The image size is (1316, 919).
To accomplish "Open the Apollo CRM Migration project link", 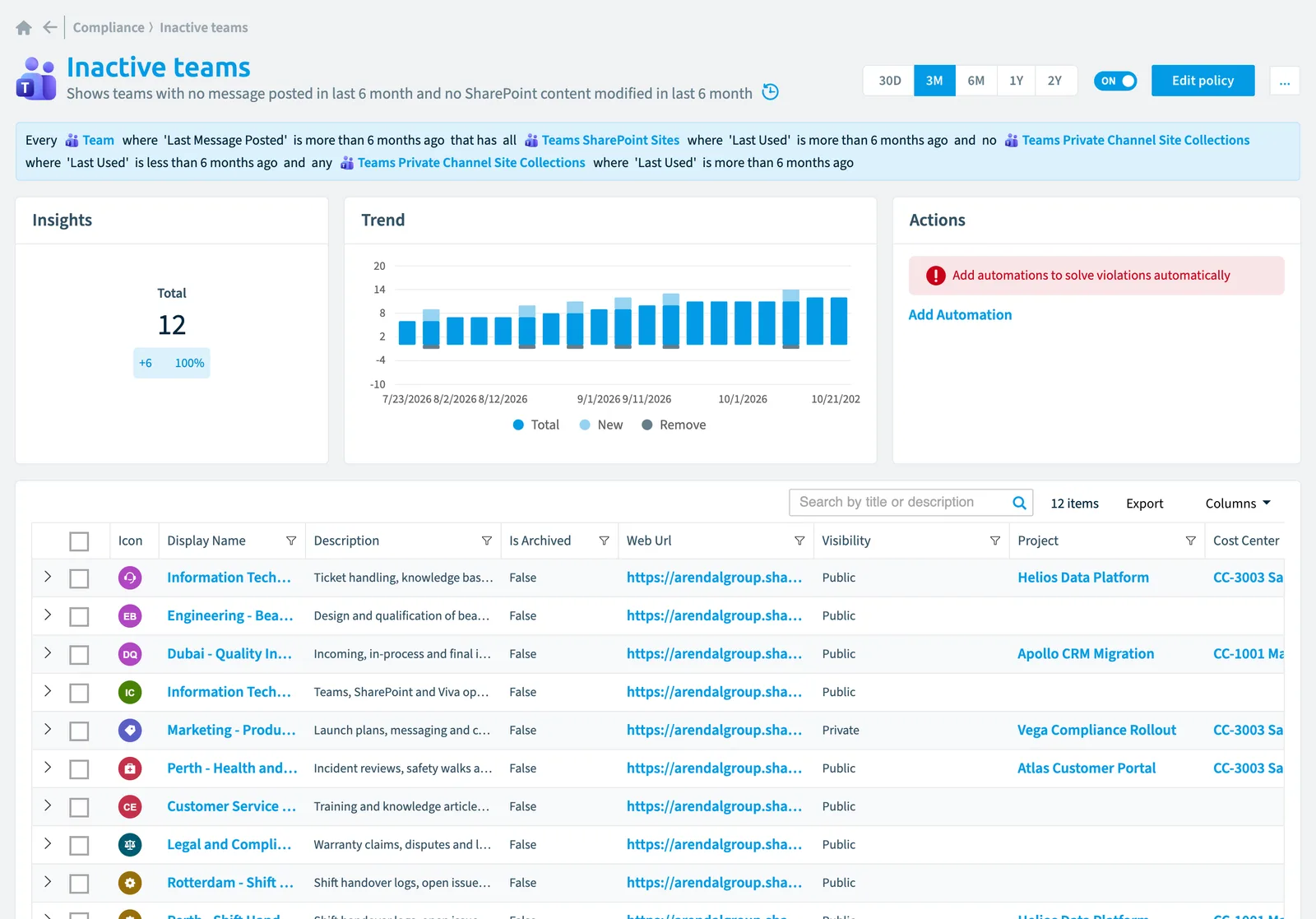I will click(x=1085, y=654).
